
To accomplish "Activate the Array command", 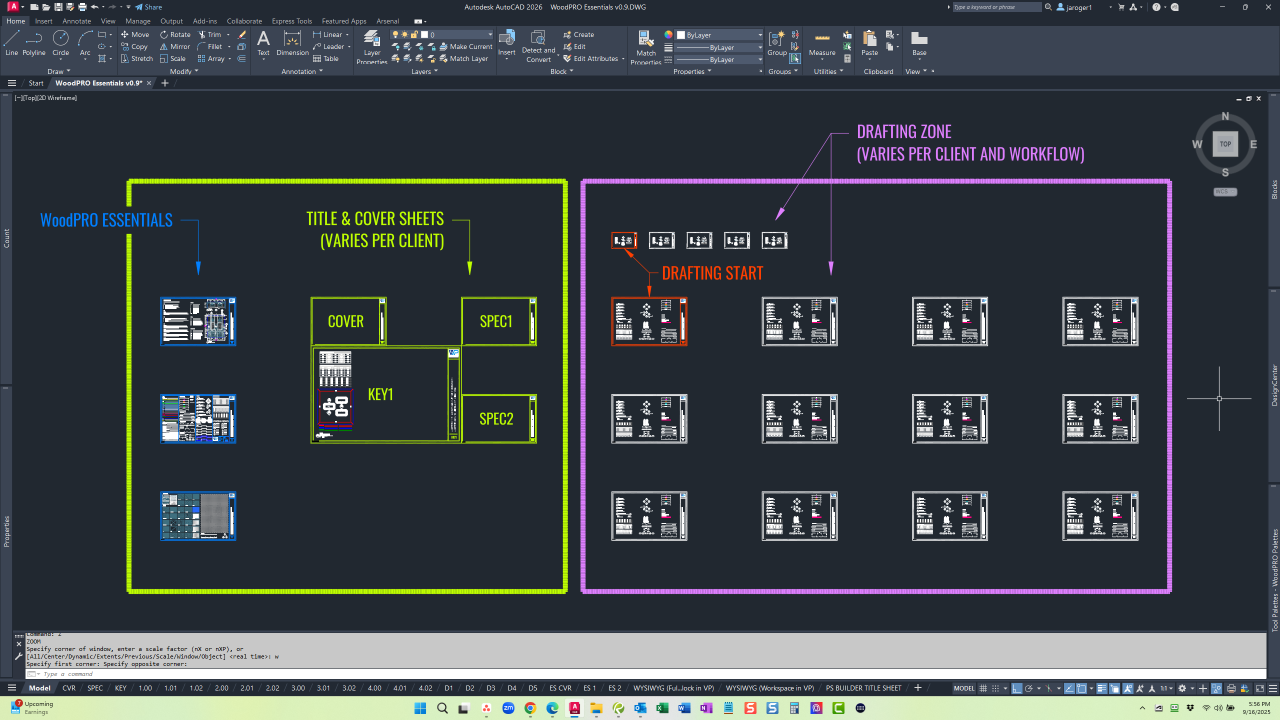I will [x=211, y=59].
